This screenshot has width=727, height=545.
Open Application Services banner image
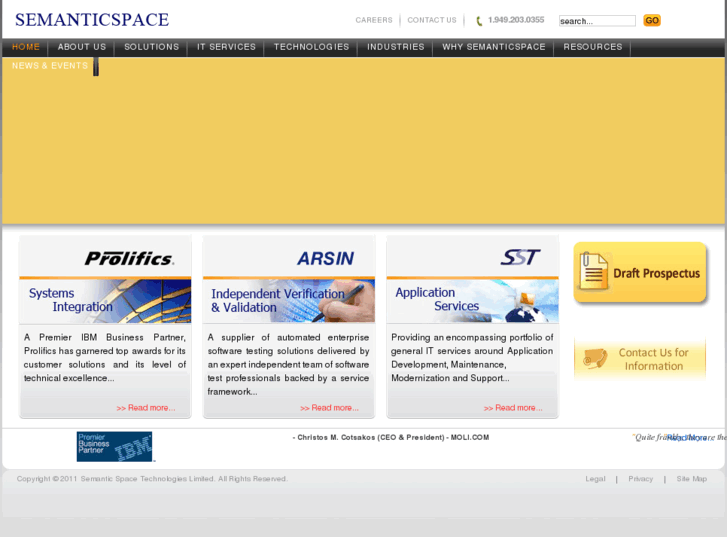(472, 301)
